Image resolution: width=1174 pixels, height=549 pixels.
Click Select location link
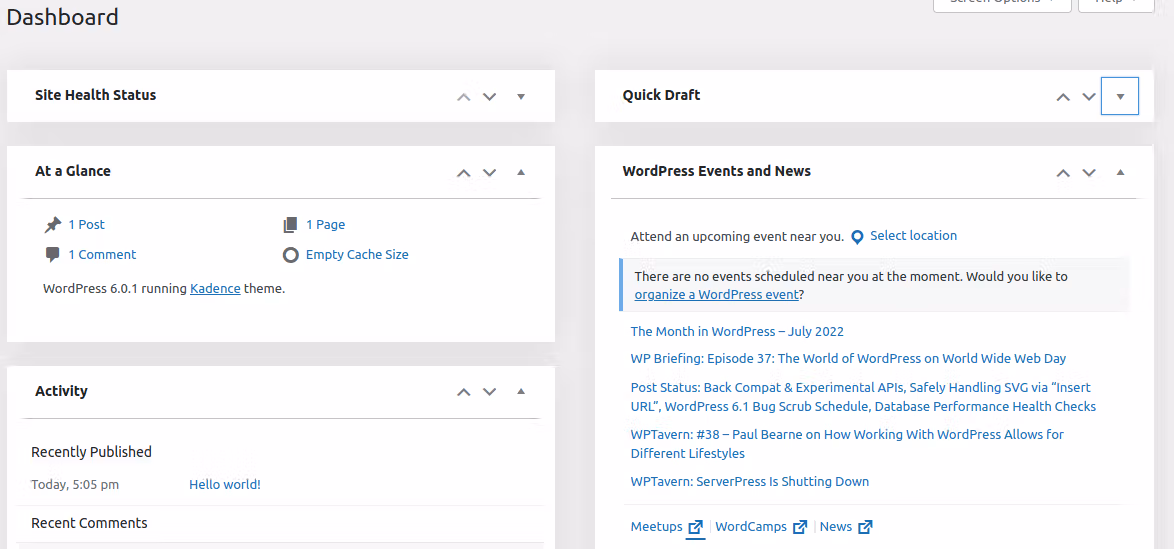click(913, 236)
